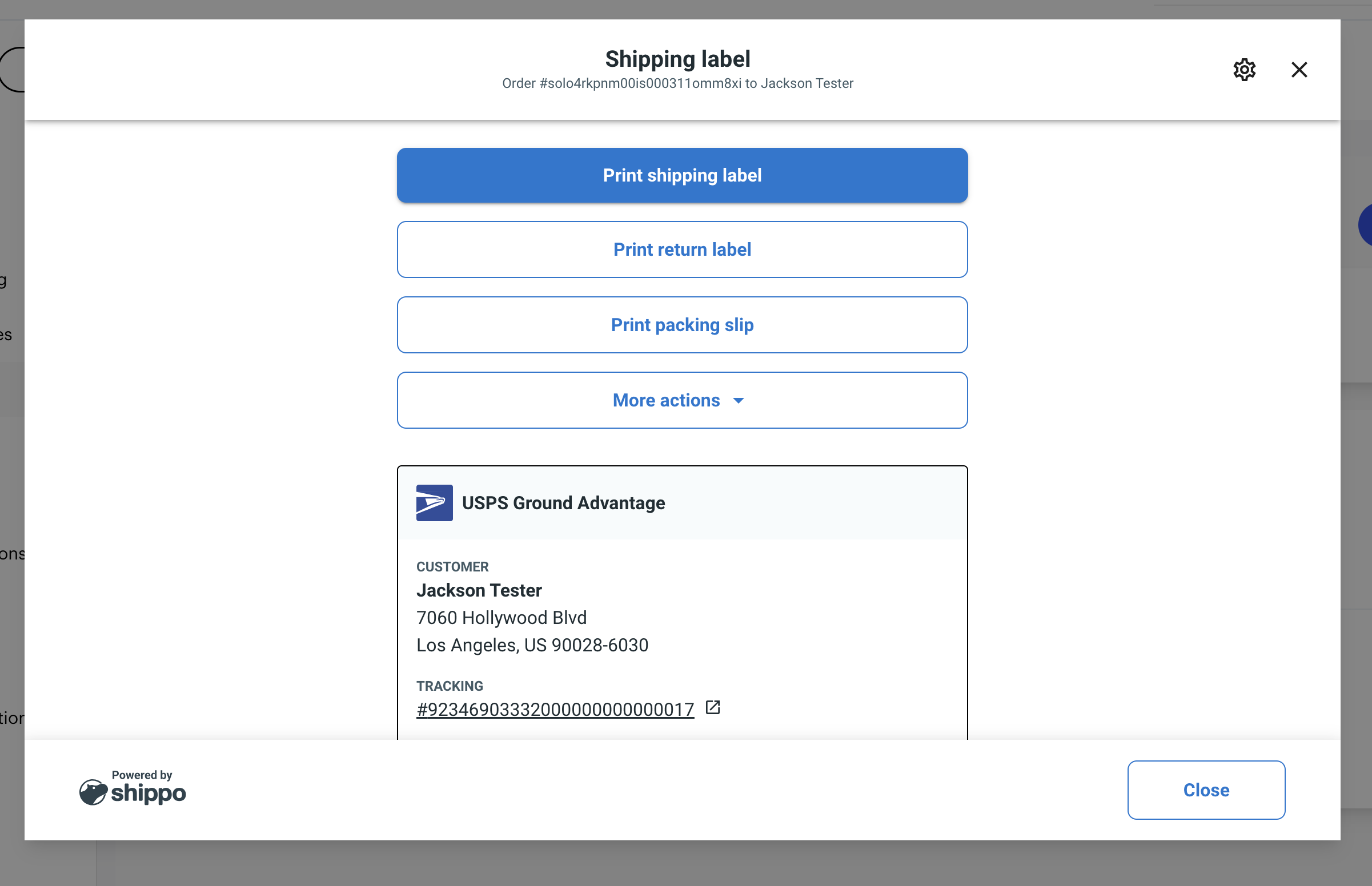Dismiss the dialog using the X icon

(x=1299, y=70)
